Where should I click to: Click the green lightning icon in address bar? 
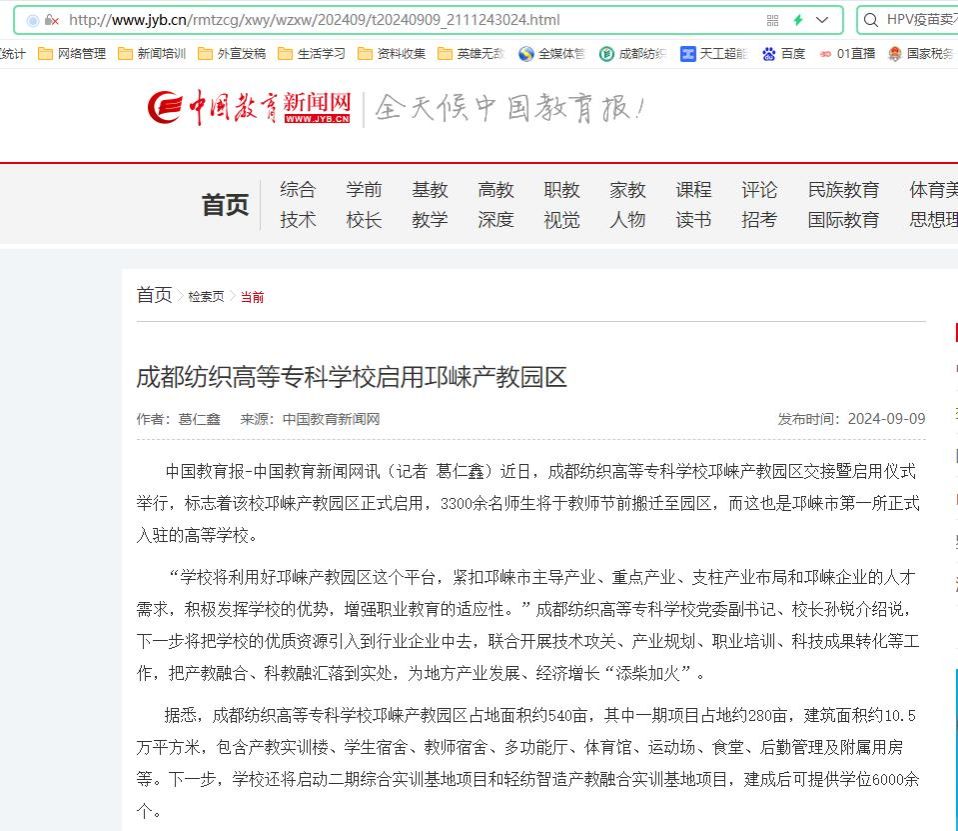pyautogui.click(x=798, y=20)
